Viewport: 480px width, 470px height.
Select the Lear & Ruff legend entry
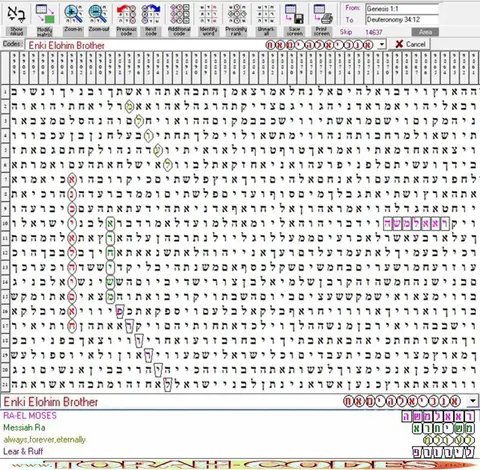point(23,452)
